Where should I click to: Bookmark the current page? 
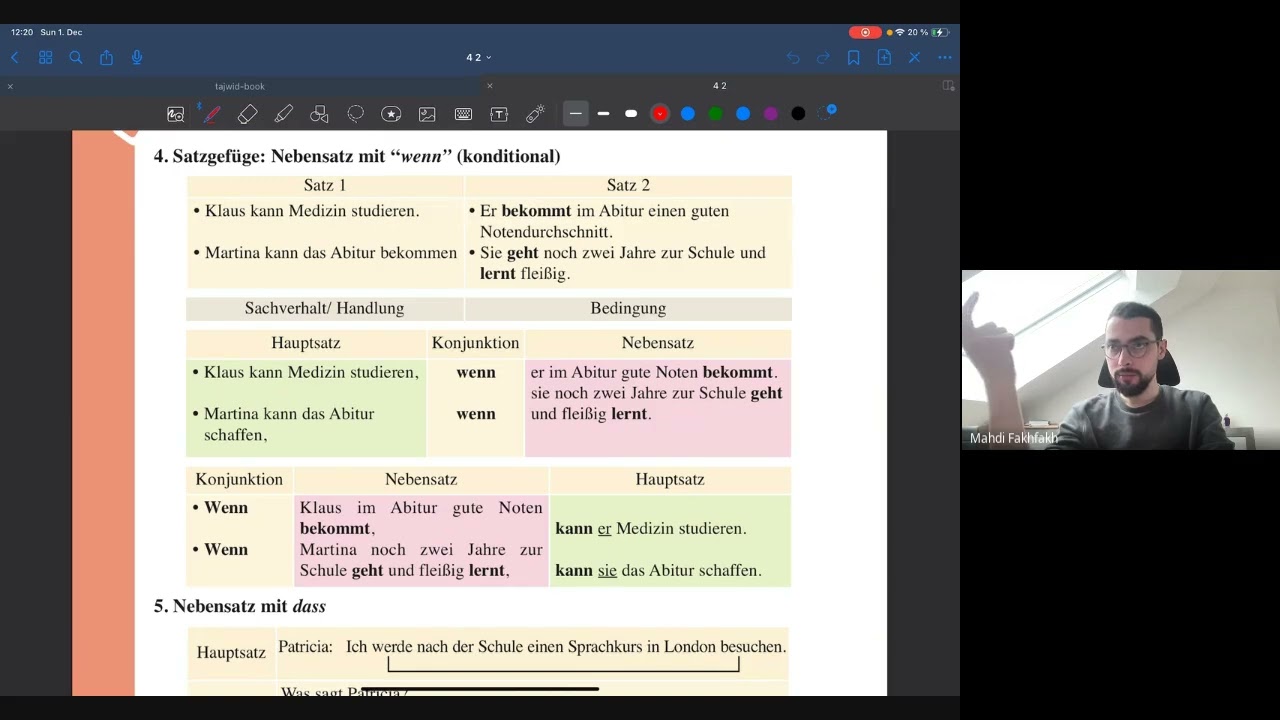[x=854, y=58]
